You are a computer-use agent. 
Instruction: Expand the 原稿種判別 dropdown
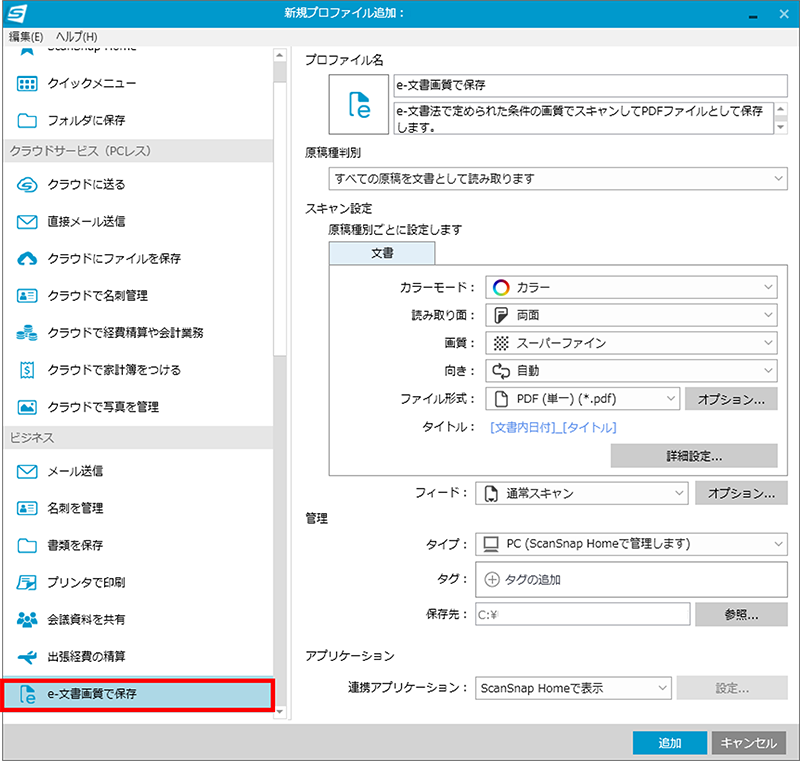[557, 179]
